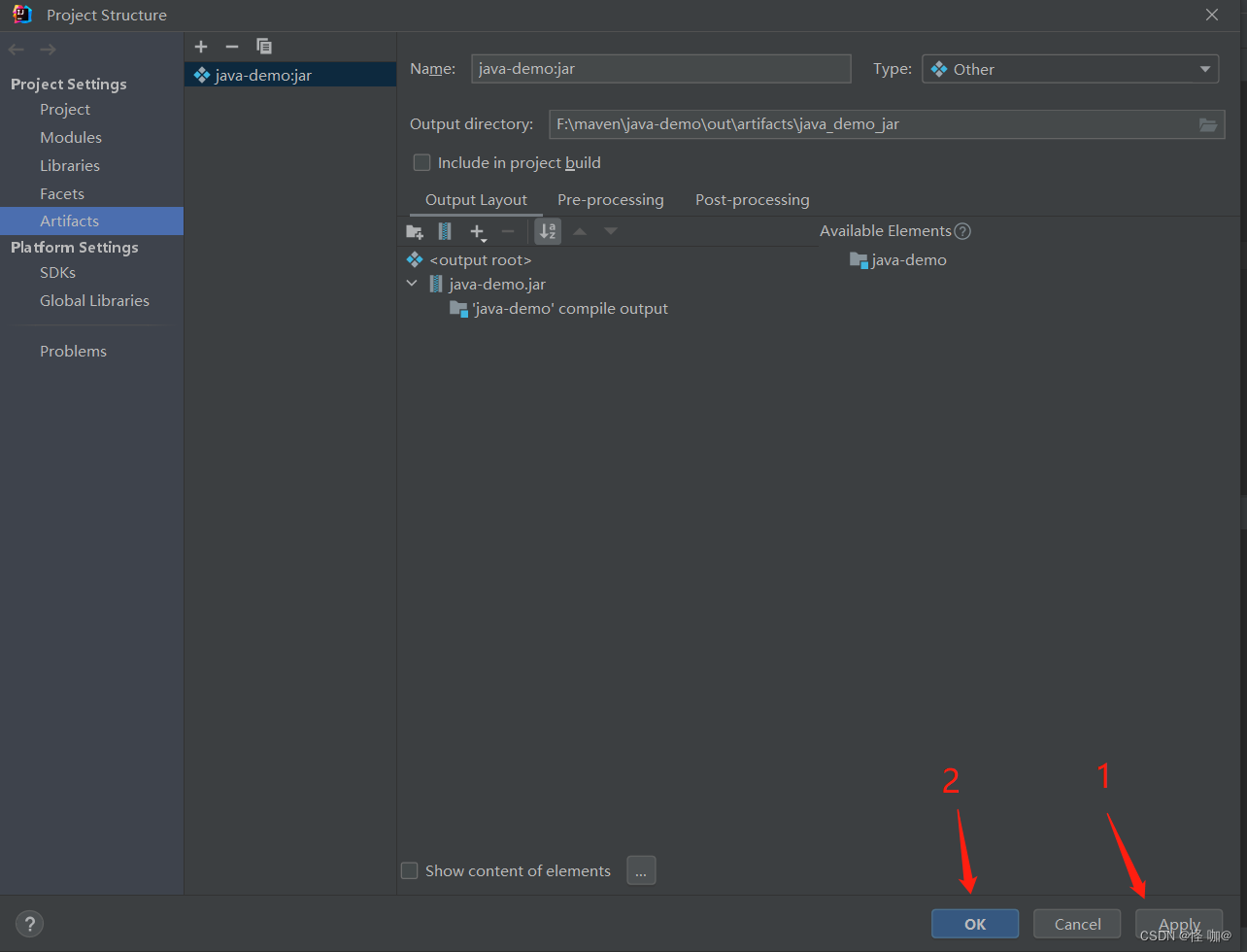
Task: Close the Project Structure dialog
Action: click(x=1212, y=15)
